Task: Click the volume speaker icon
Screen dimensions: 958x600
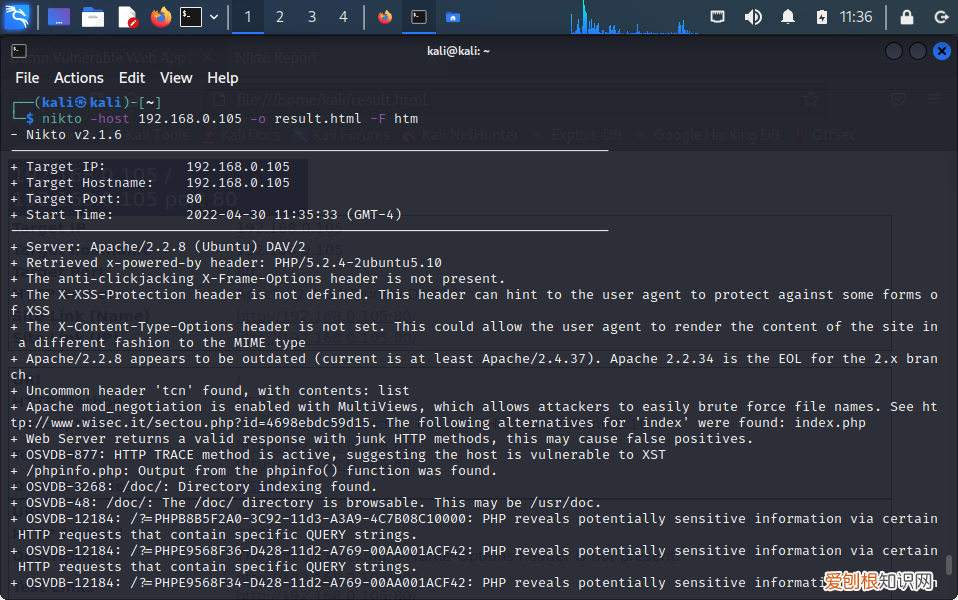Action: (x=753, y=17)
